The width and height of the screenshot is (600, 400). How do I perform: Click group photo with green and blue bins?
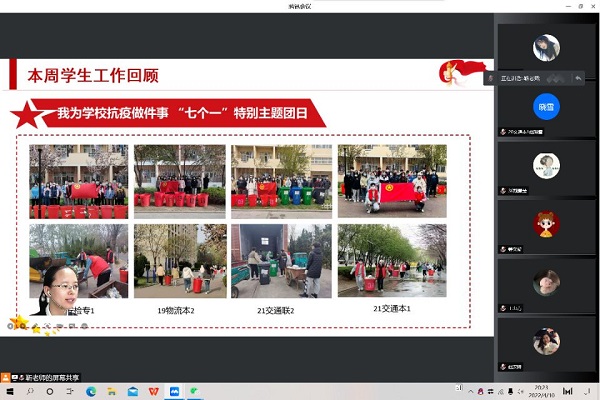(282, 181)
